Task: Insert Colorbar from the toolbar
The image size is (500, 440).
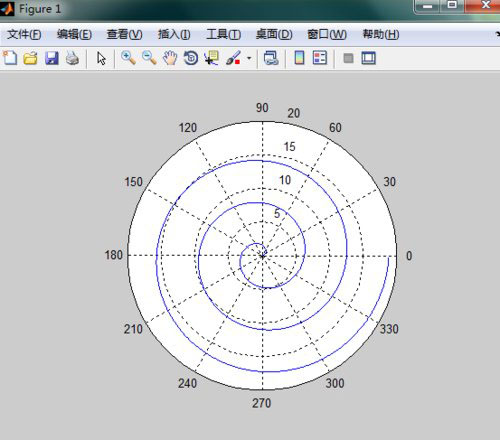Action: coord(299,58)
